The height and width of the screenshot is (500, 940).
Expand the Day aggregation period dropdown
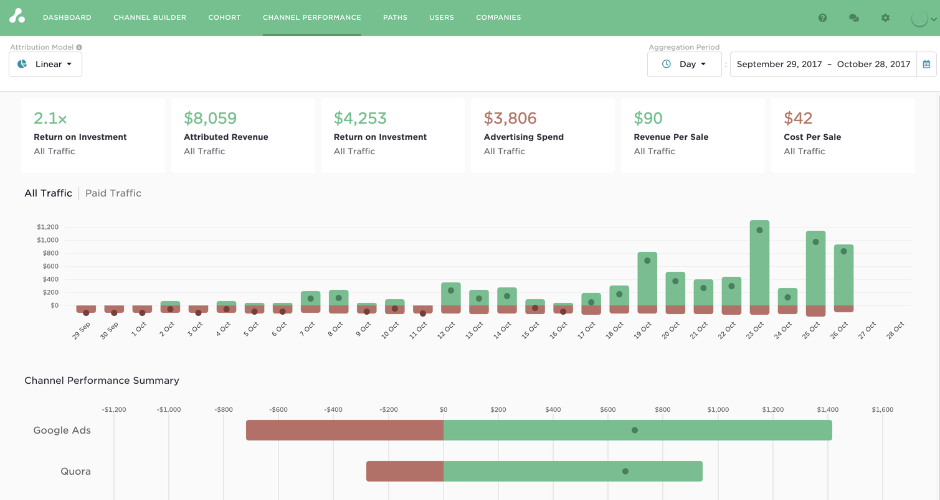684,64
